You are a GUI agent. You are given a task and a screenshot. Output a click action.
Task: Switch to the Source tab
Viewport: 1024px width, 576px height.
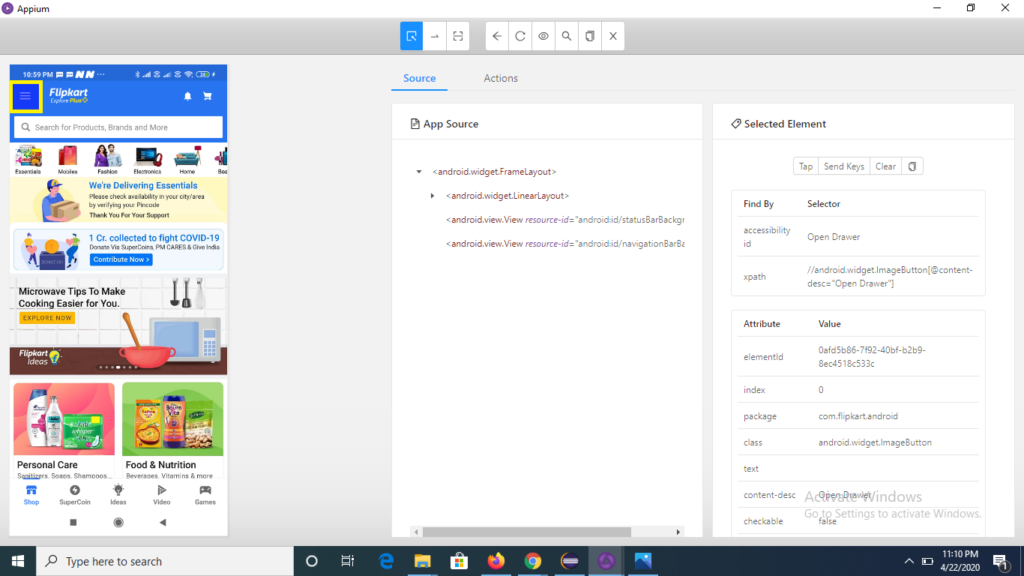tap(419, 78)
